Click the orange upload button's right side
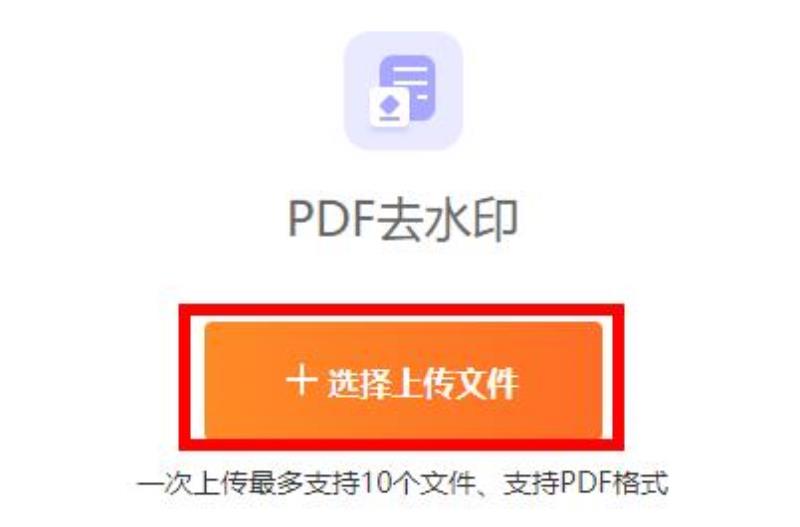Image resolution: width=800 pixels, height=527 pixels. point(561,380)
